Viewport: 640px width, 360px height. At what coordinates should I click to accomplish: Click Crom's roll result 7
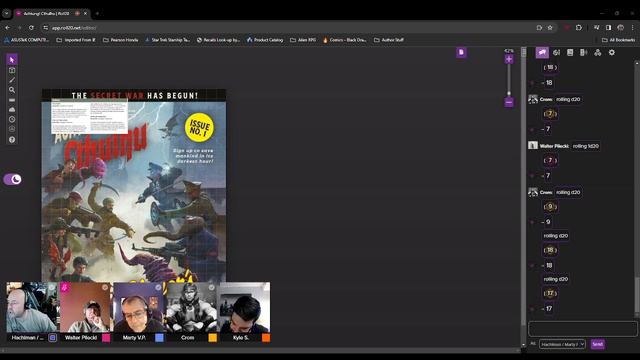click(x=550, y=114)
